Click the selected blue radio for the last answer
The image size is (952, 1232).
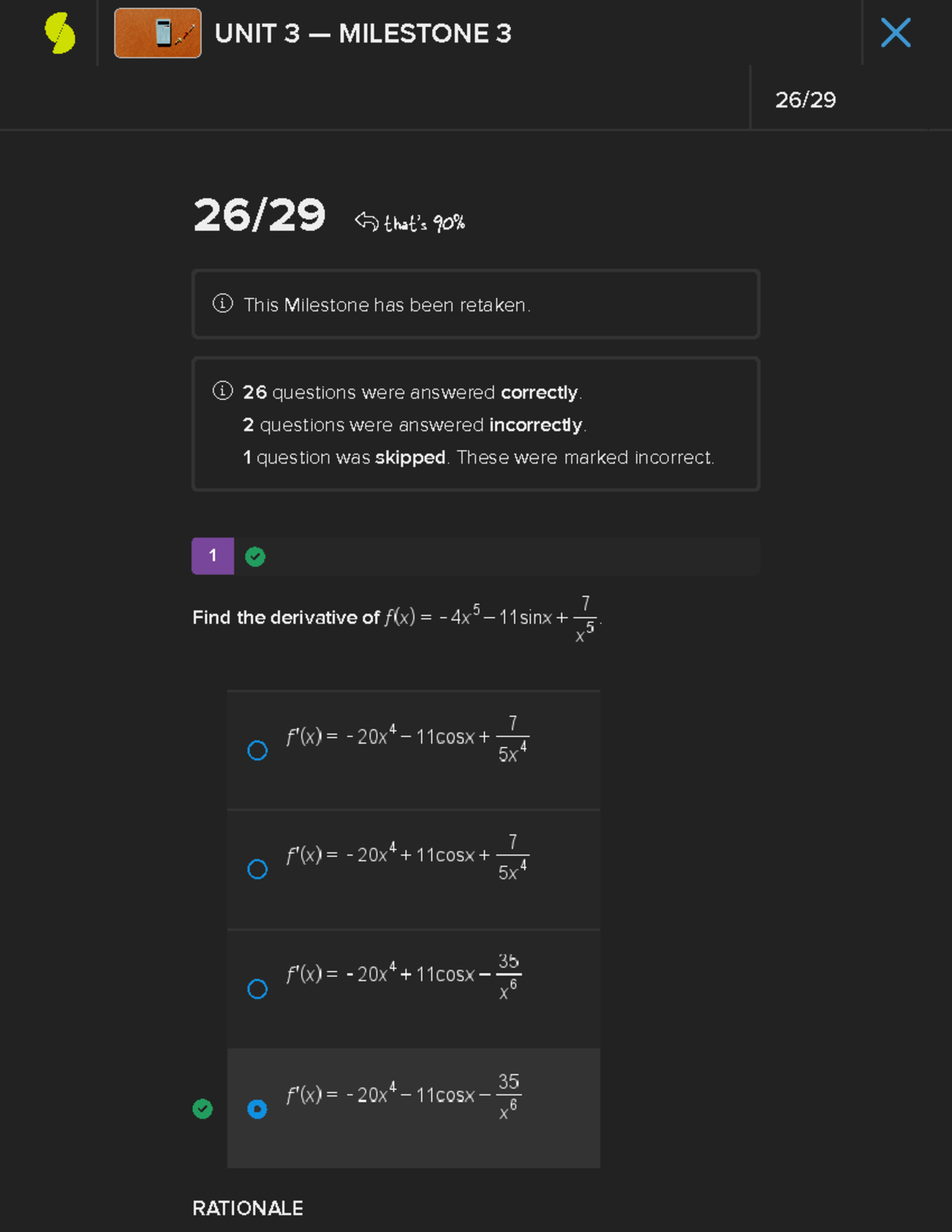pyautogui.click(x=257, y=1108)
